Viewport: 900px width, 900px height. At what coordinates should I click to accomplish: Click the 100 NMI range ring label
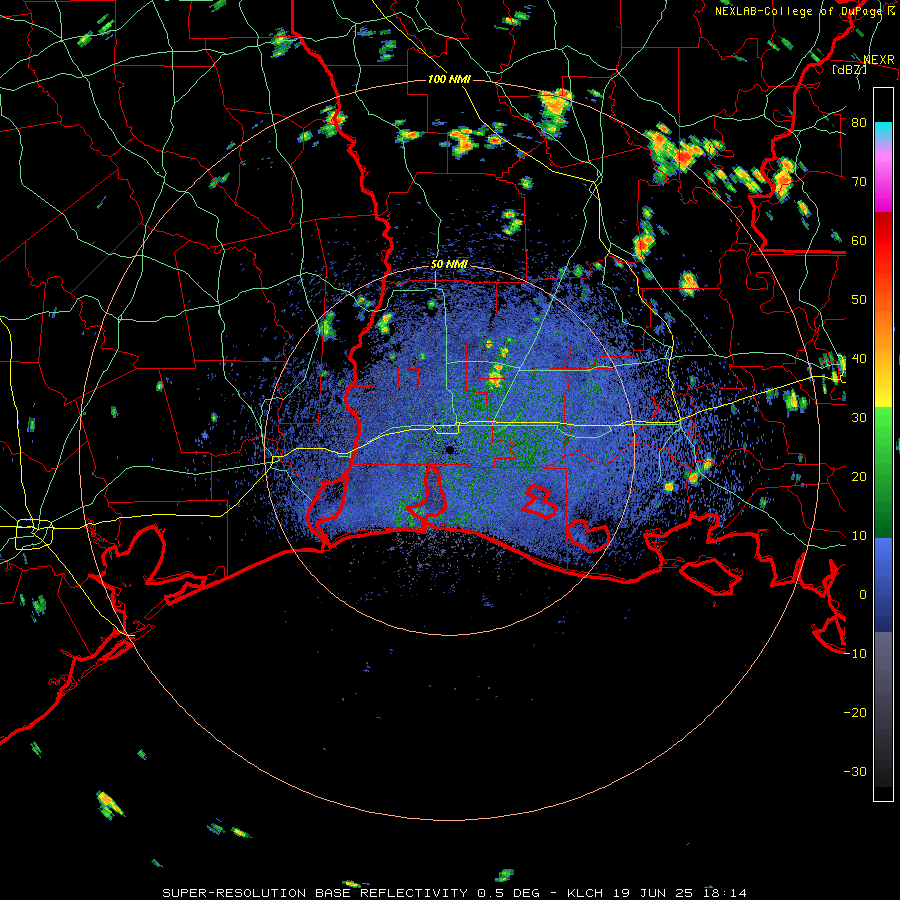click(449, 79)
